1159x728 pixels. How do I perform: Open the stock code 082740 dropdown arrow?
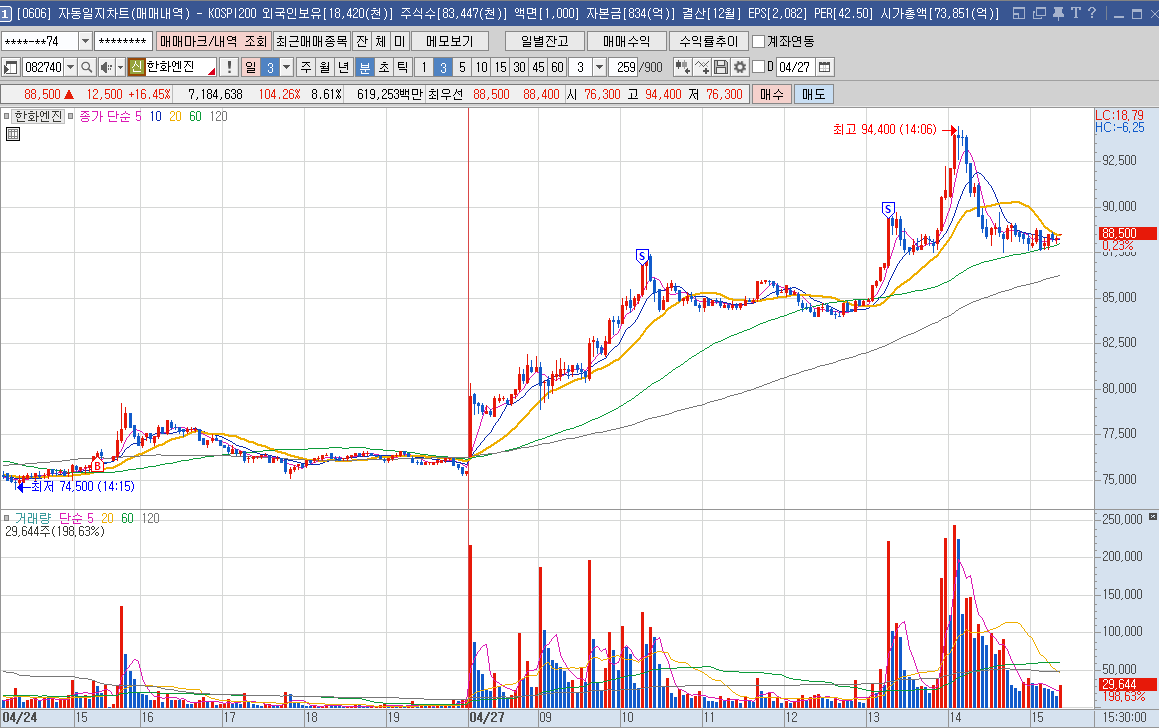70,67
